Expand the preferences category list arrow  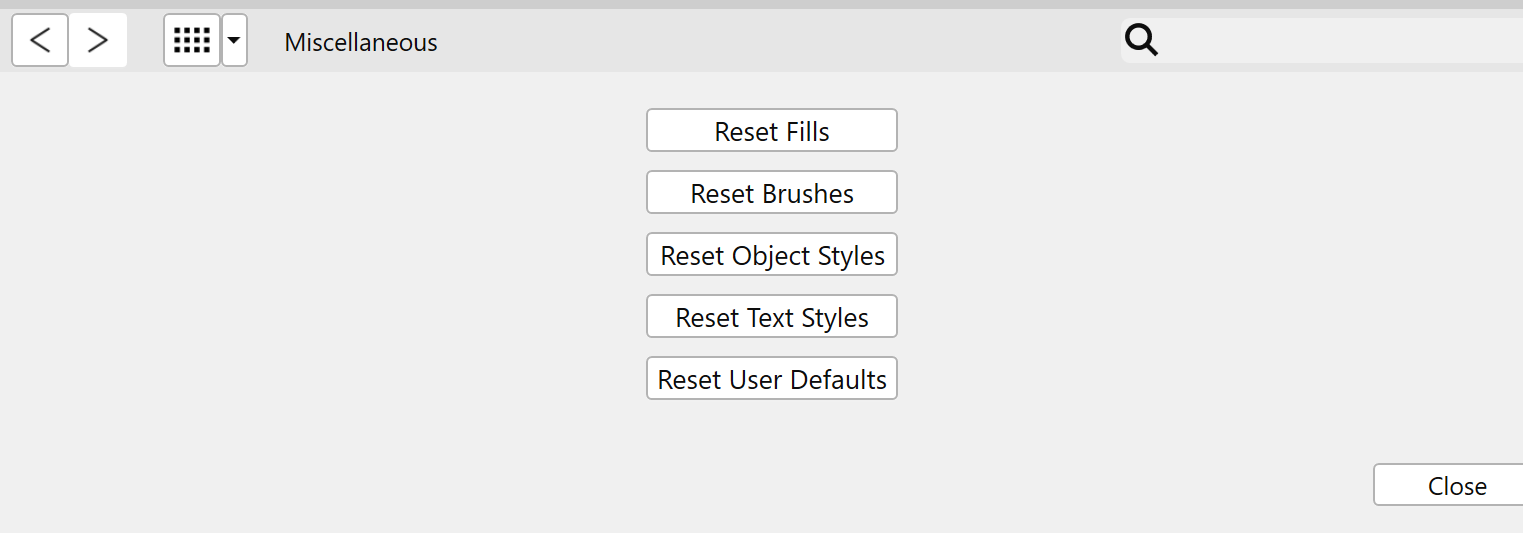click(x=234, y=40)
